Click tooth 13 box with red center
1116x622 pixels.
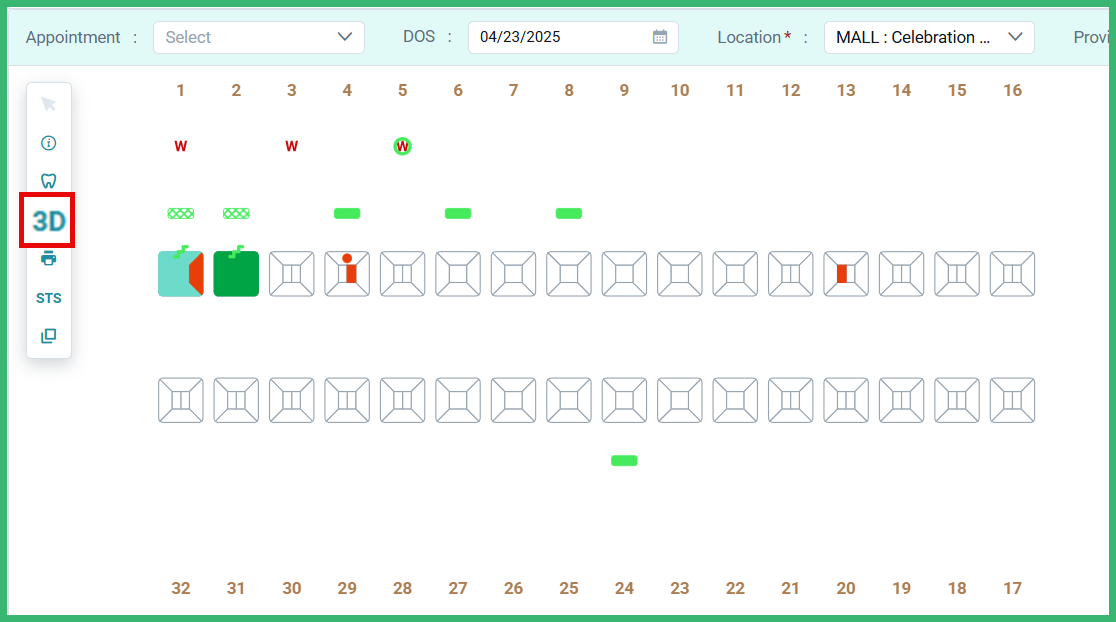(846, 274)
